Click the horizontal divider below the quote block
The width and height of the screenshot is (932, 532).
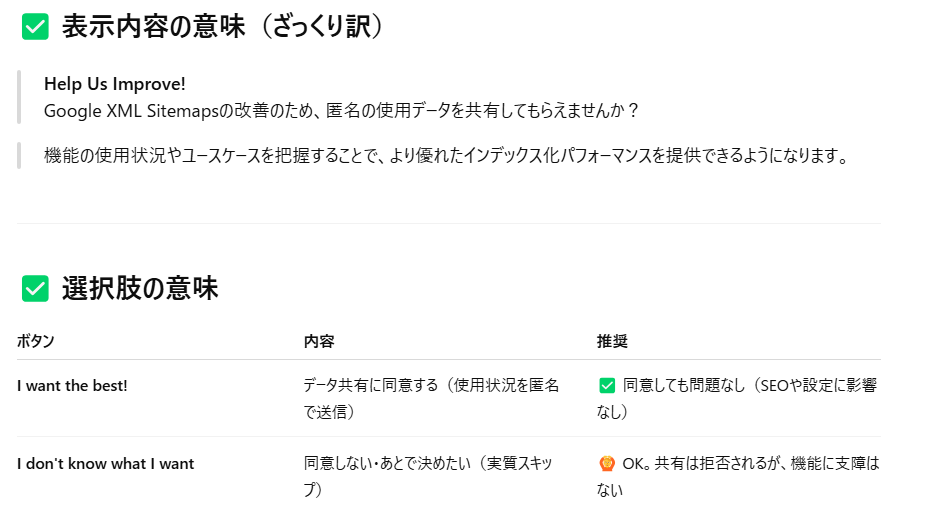click(449, 223)
